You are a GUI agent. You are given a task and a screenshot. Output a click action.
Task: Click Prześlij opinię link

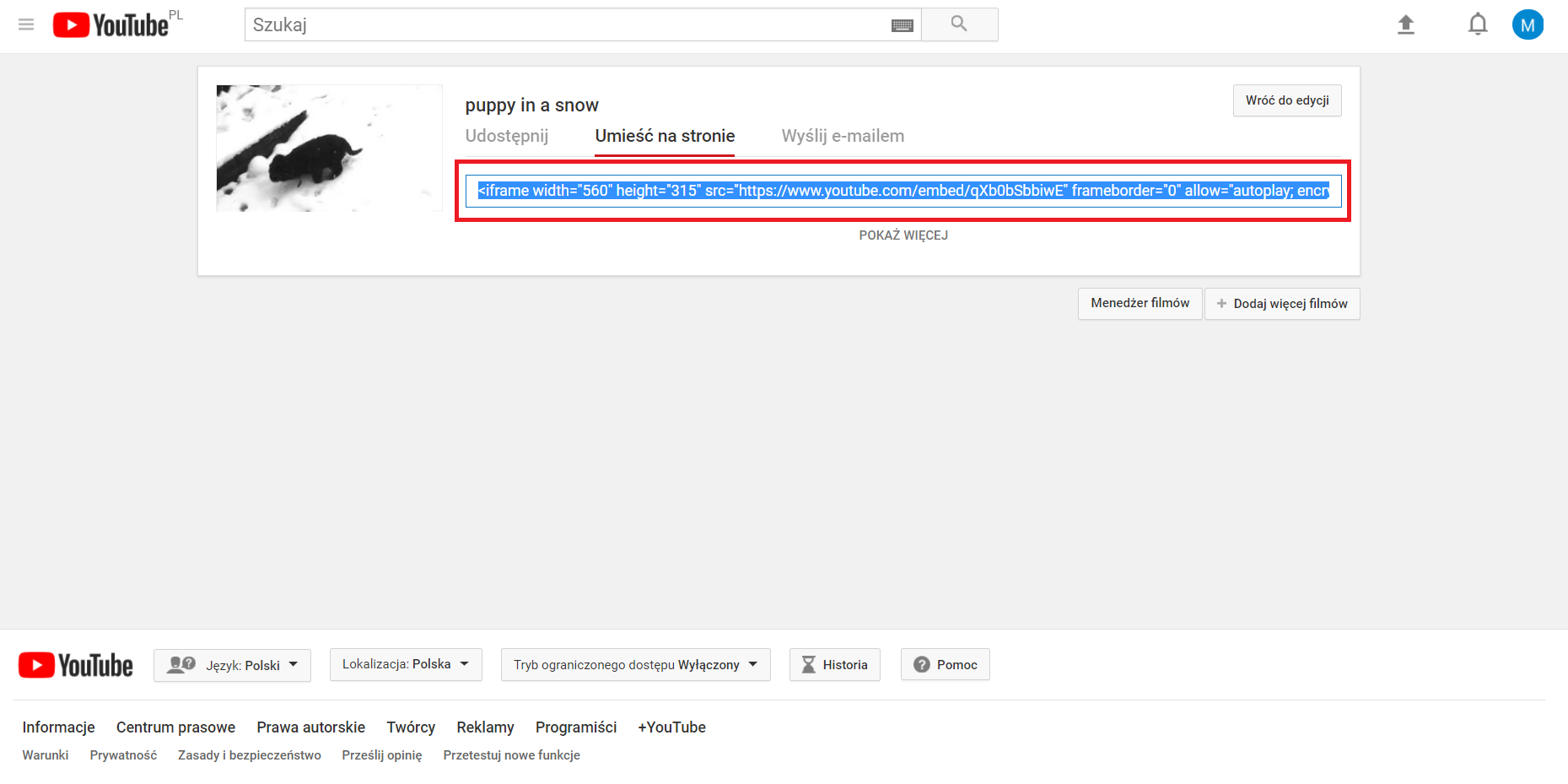[x=381, y=755]
